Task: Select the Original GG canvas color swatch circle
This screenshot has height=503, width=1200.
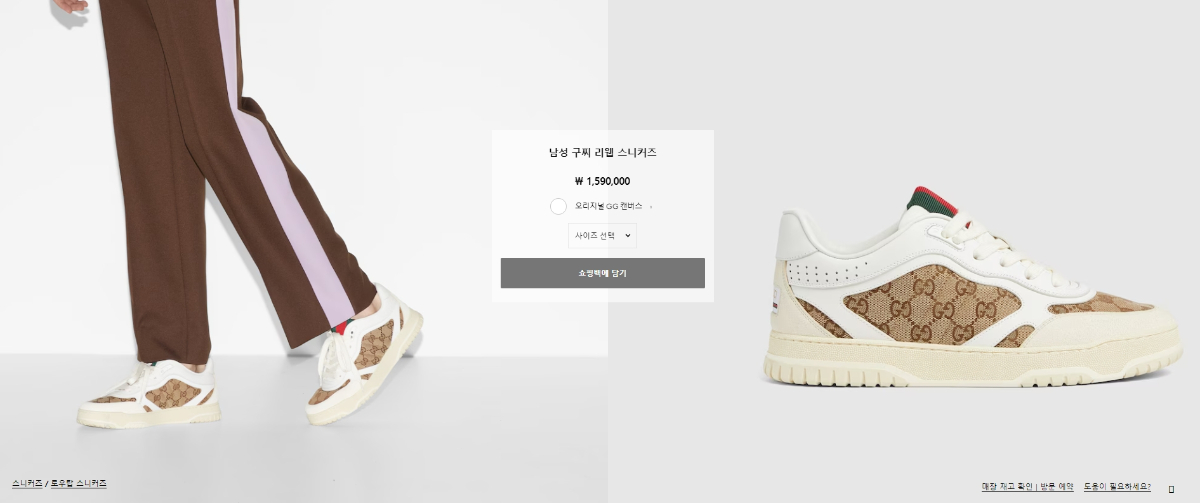Action: point(558,206)
